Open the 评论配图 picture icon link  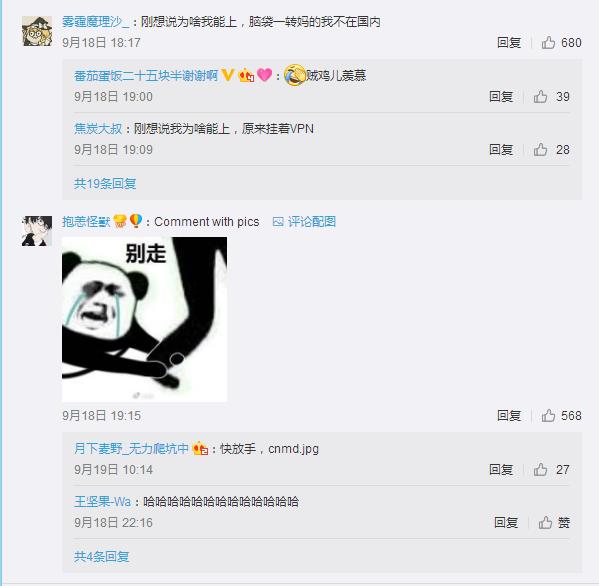click(x=304, y=222)
